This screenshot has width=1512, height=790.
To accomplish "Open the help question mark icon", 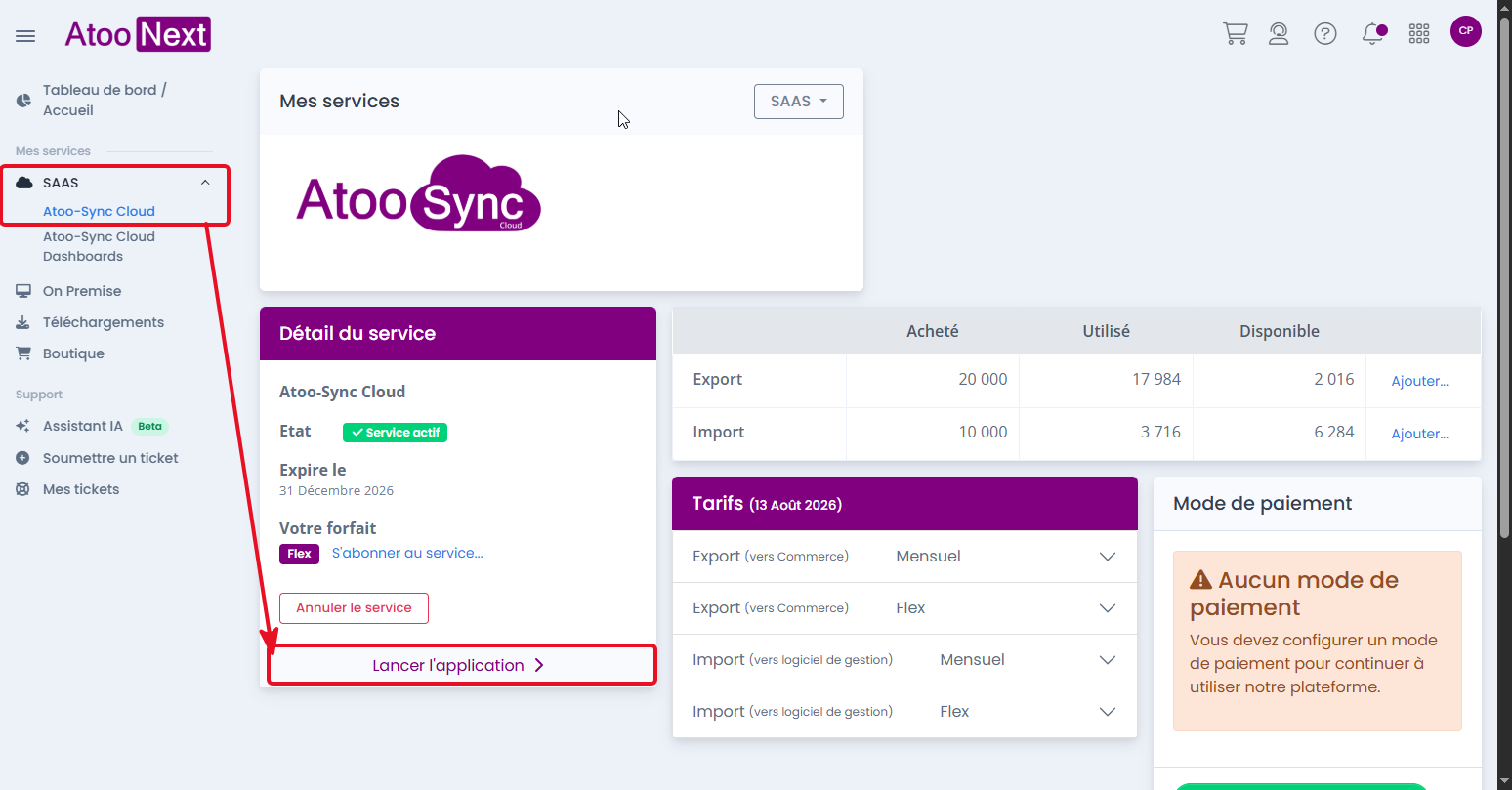I will tap(1325, 34).
